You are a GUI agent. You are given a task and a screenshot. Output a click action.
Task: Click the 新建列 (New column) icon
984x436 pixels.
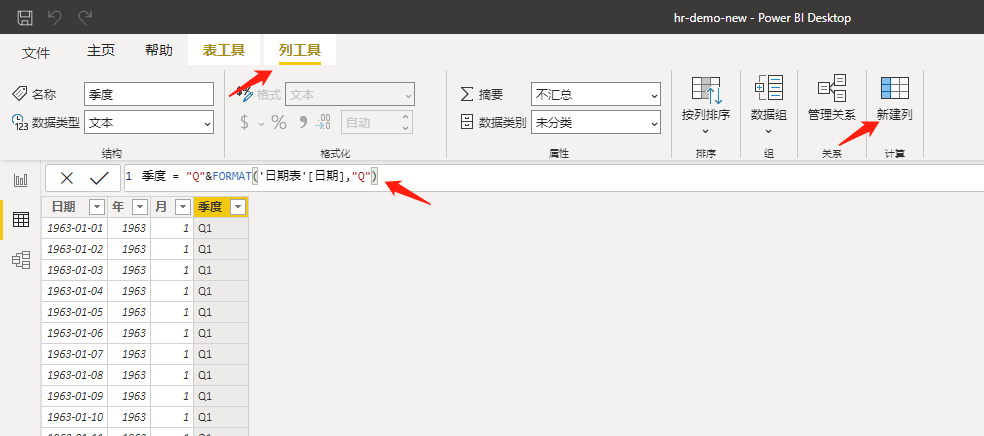coord(894,98)
